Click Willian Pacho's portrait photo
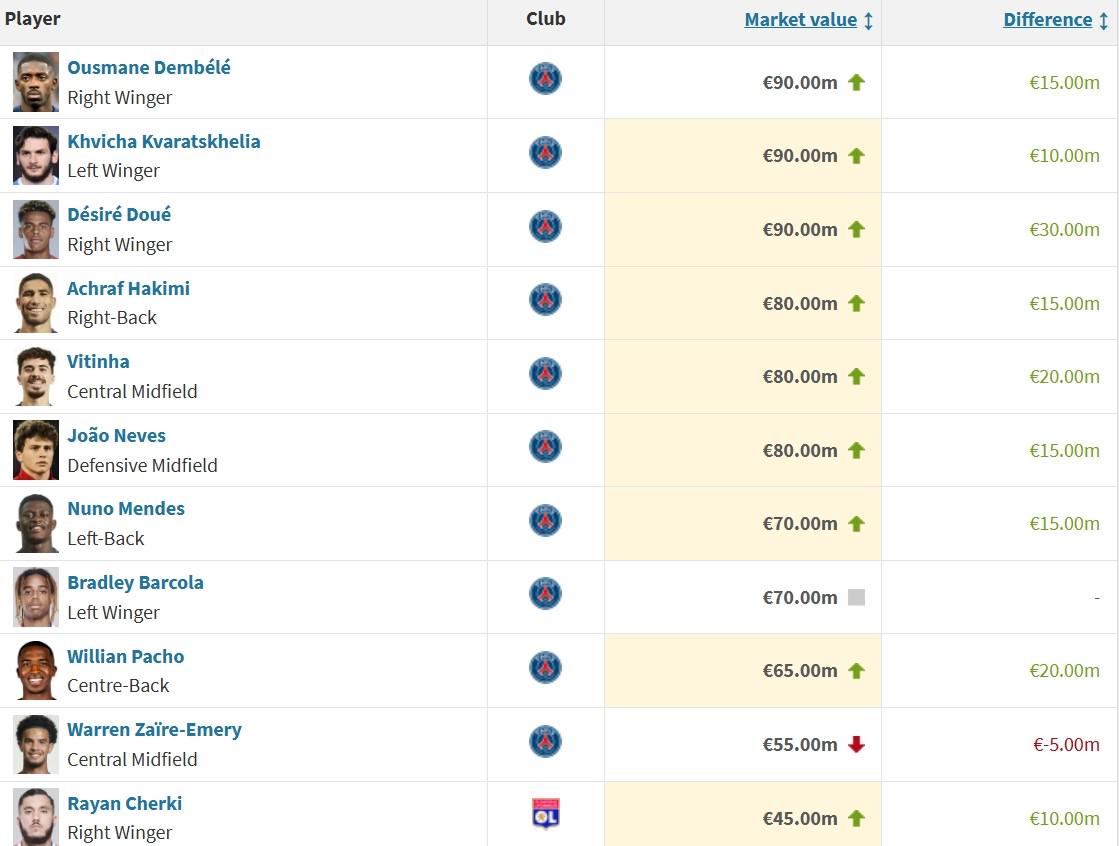Image resolution: width=1119 pixels, height=846 pixels. [36, 670]
